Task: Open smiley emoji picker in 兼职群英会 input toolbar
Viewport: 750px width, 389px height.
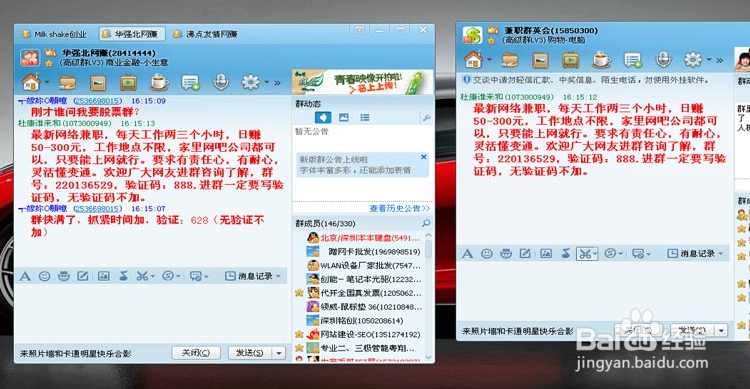Action: click(486, 254)
